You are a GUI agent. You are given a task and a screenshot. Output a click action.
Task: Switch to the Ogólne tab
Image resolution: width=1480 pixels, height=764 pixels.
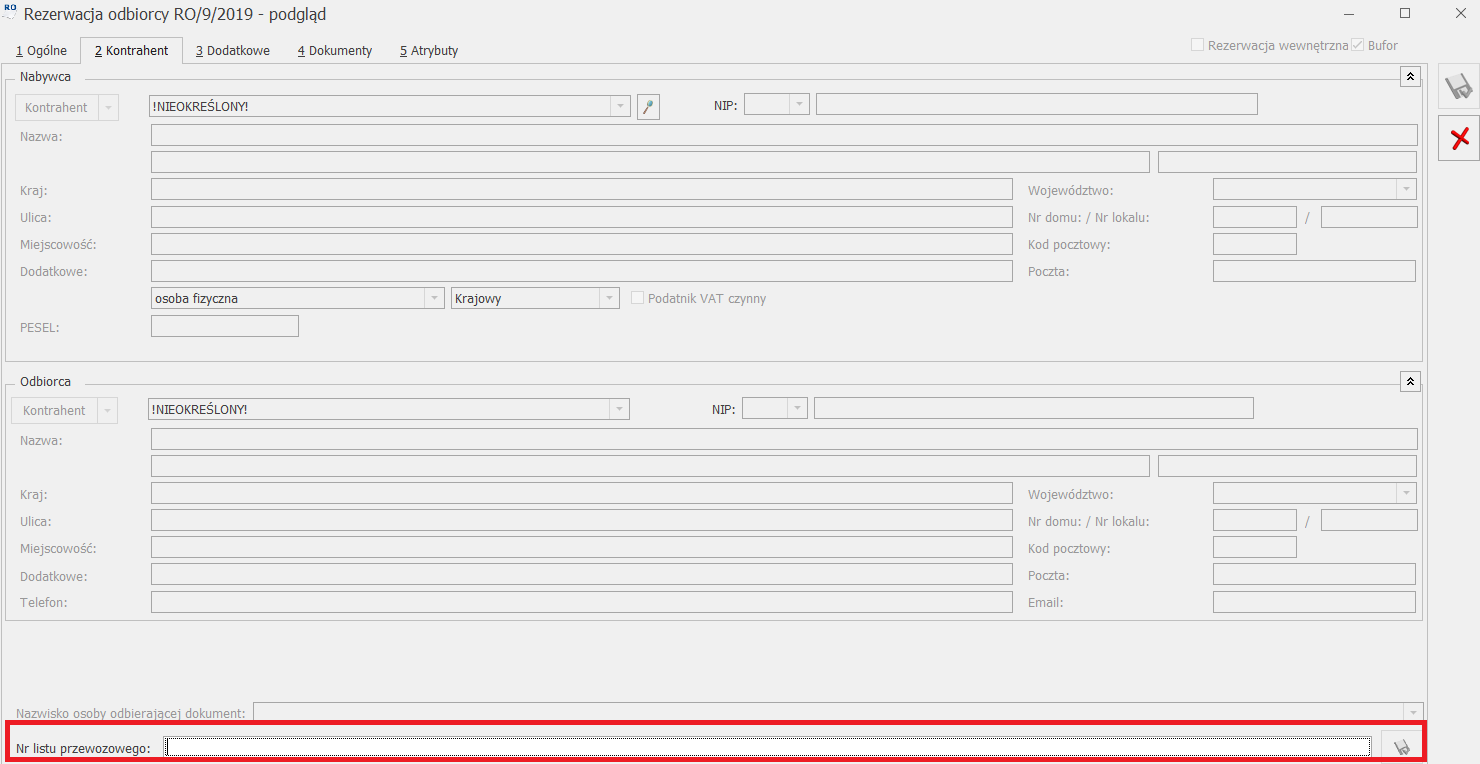41,51
